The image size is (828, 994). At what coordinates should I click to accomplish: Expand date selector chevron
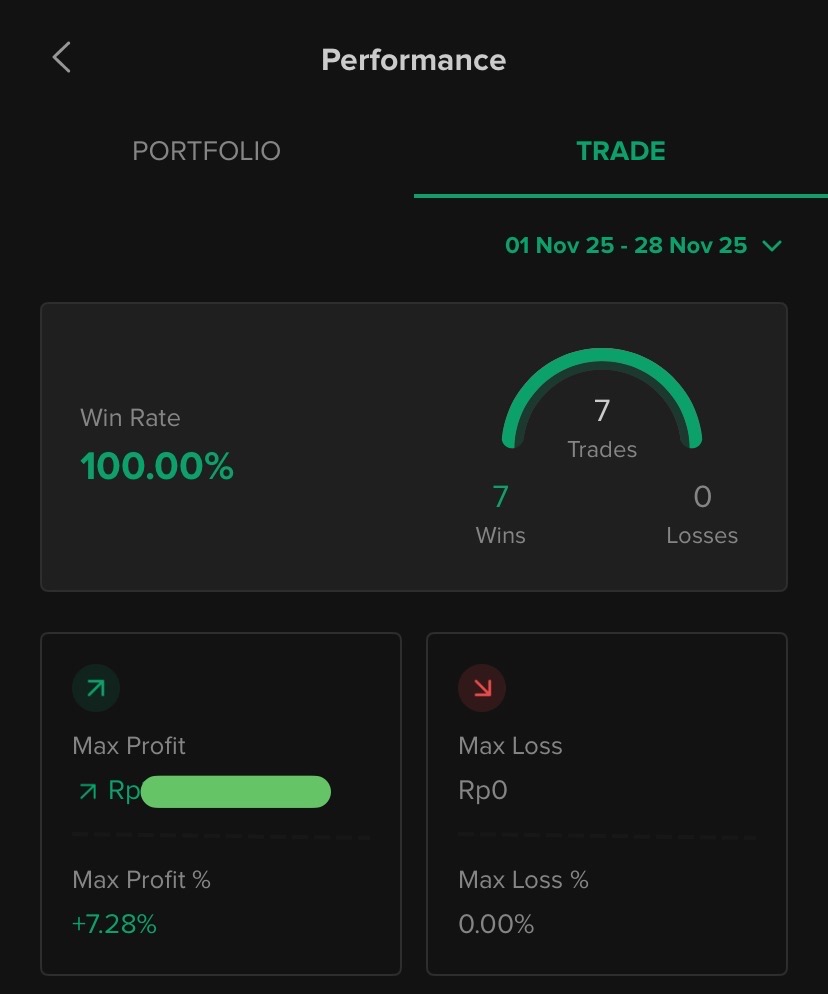(x=771, y=245)
